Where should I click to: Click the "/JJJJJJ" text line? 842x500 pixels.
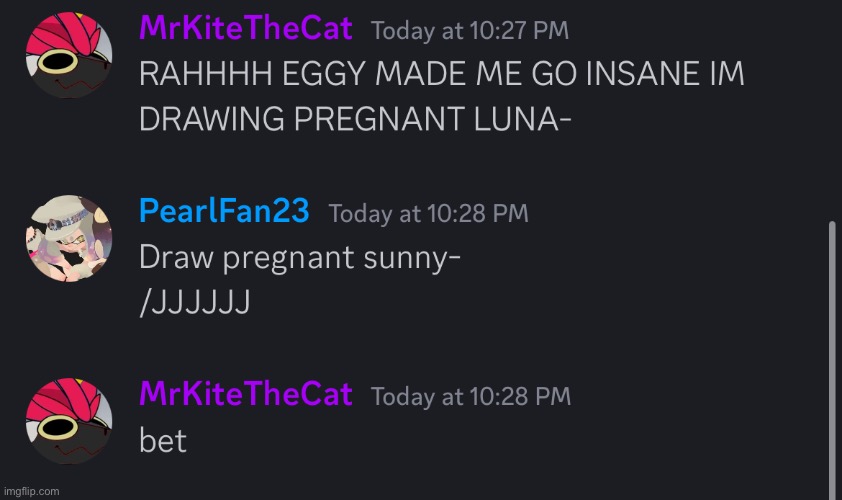point(193,301)
